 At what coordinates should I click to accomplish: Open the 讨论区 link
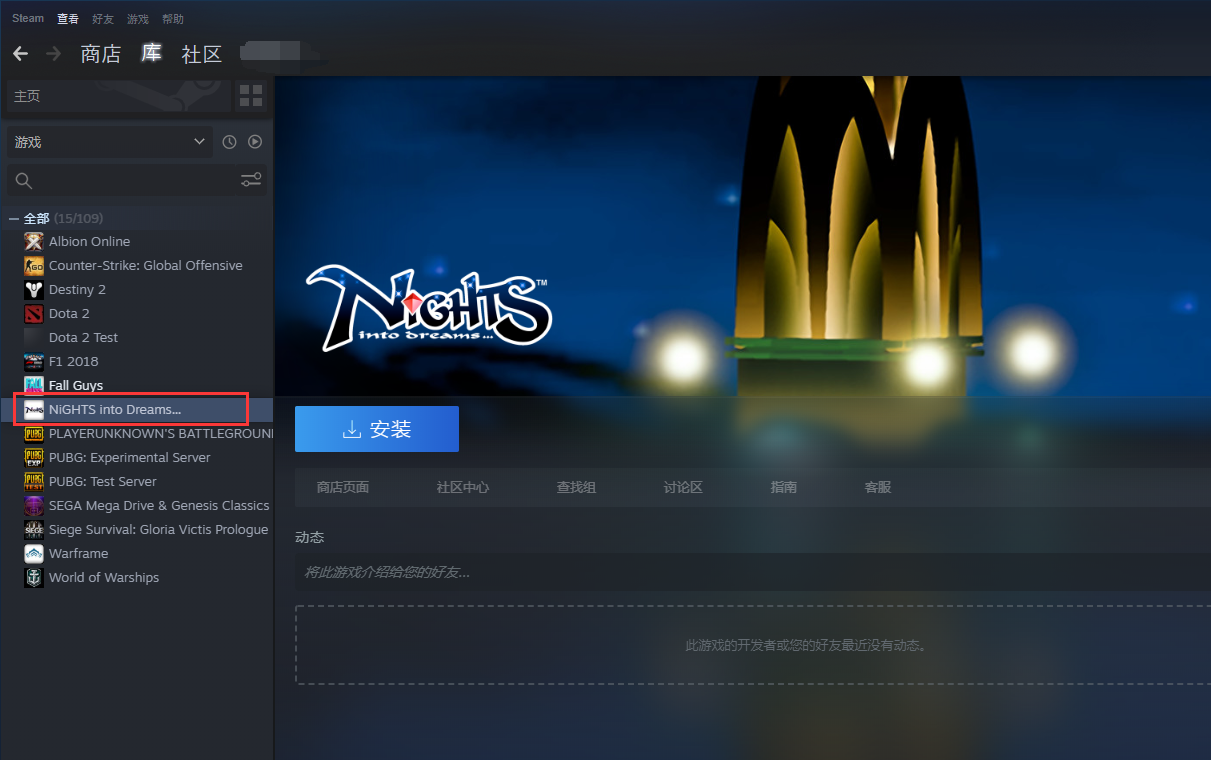point(683,487)
